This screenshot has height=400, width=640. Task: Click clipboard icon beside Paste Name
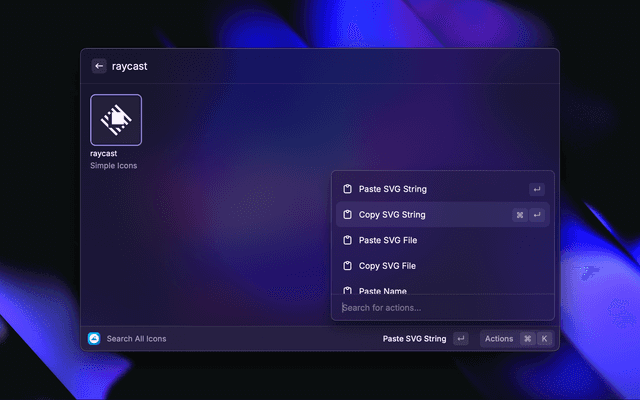(x=347, y=290)
